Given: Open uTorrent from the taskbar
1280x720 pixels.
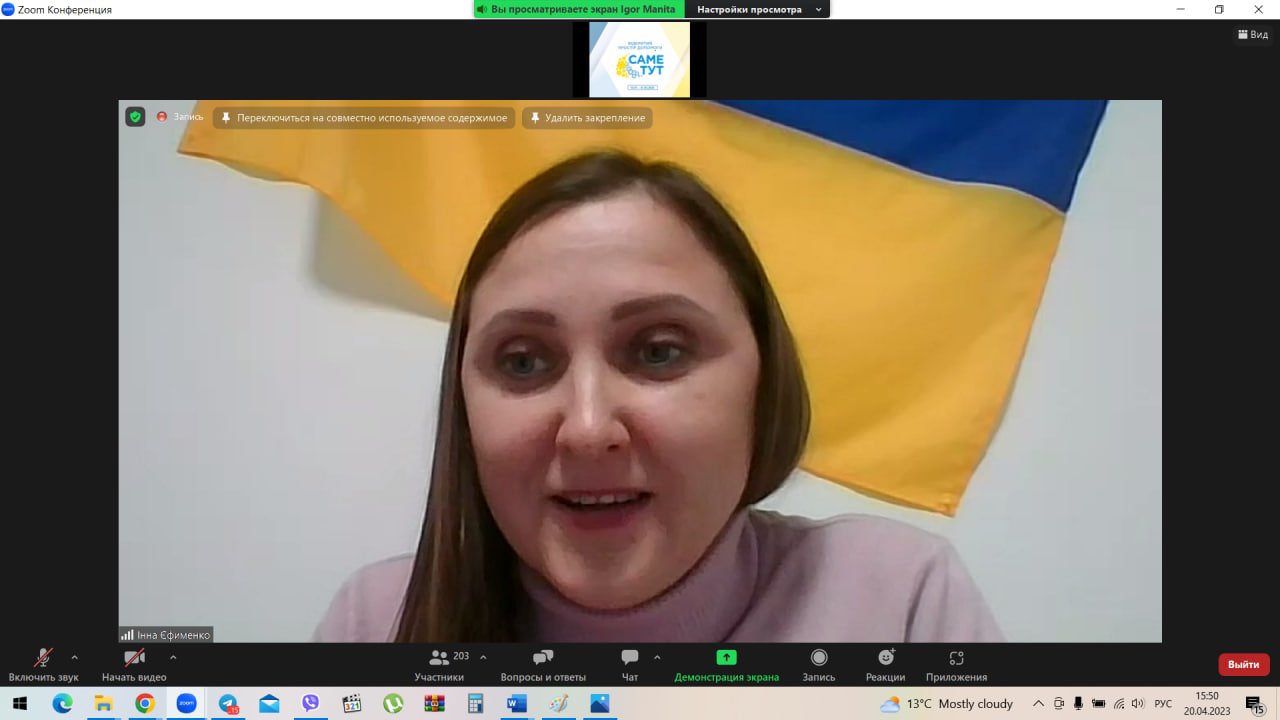Looking at the screenshot, I should [393, 703].
